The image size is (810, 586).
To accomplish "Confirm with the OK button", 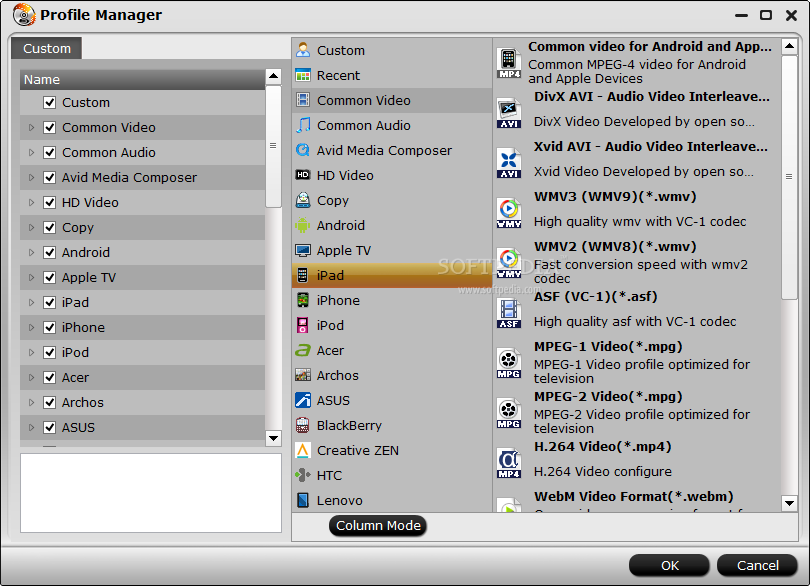I will (669, 565).
